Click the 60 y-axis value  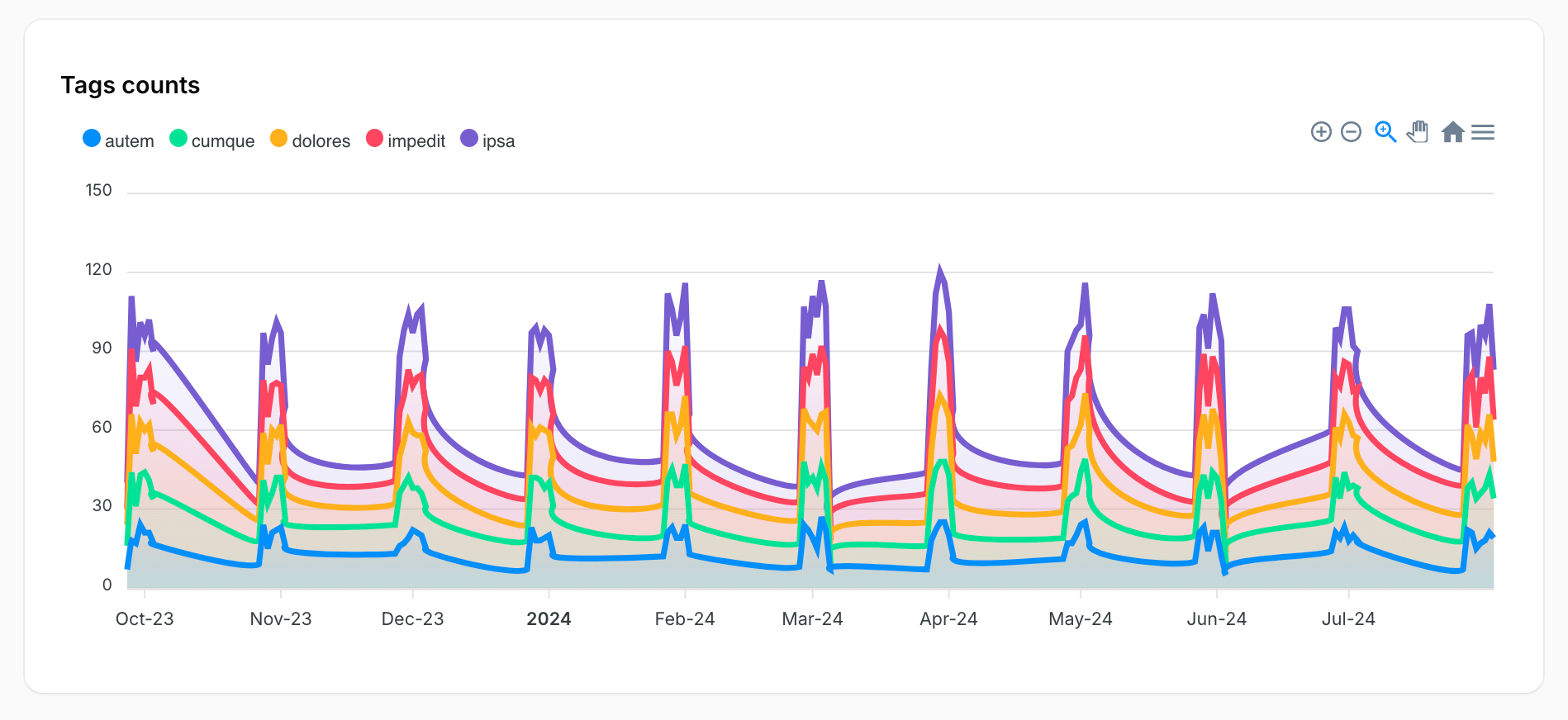coord(102,428)
